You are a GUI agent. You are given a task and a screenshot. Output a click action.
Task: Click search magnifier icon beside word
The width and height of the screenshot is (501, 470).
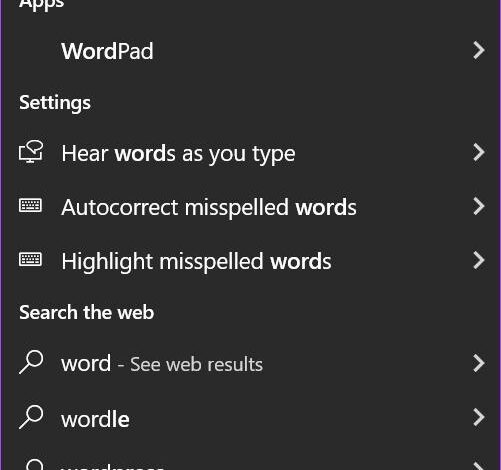click(31, 362)
